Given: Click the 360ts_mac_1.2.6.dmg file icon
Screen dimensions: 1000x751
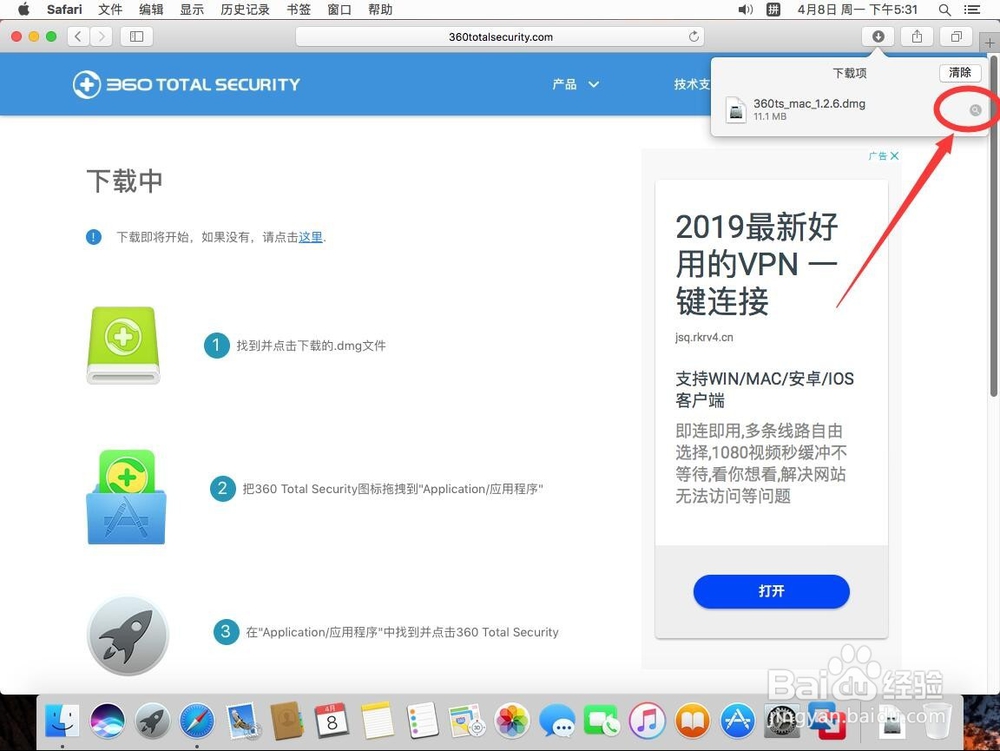Looking at the screenshot, I should [736, 110].
